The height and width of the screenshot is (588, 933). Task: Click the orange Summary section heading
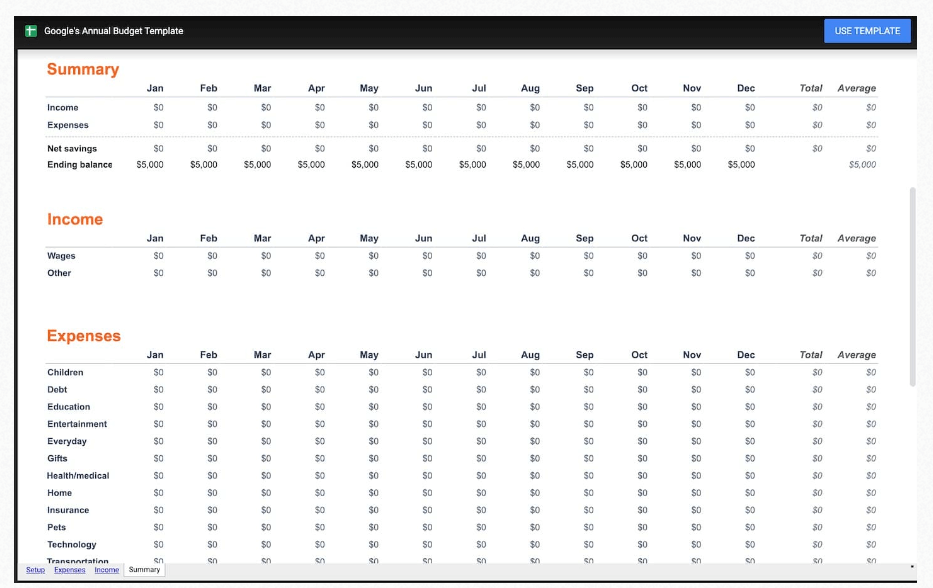[x=83, y=69]
